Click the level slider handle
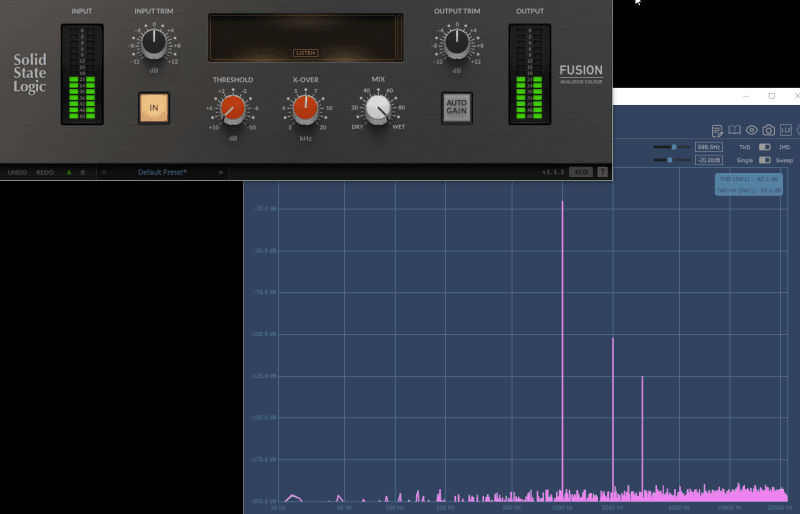This screenshot has width=800, height=514. 670,160
